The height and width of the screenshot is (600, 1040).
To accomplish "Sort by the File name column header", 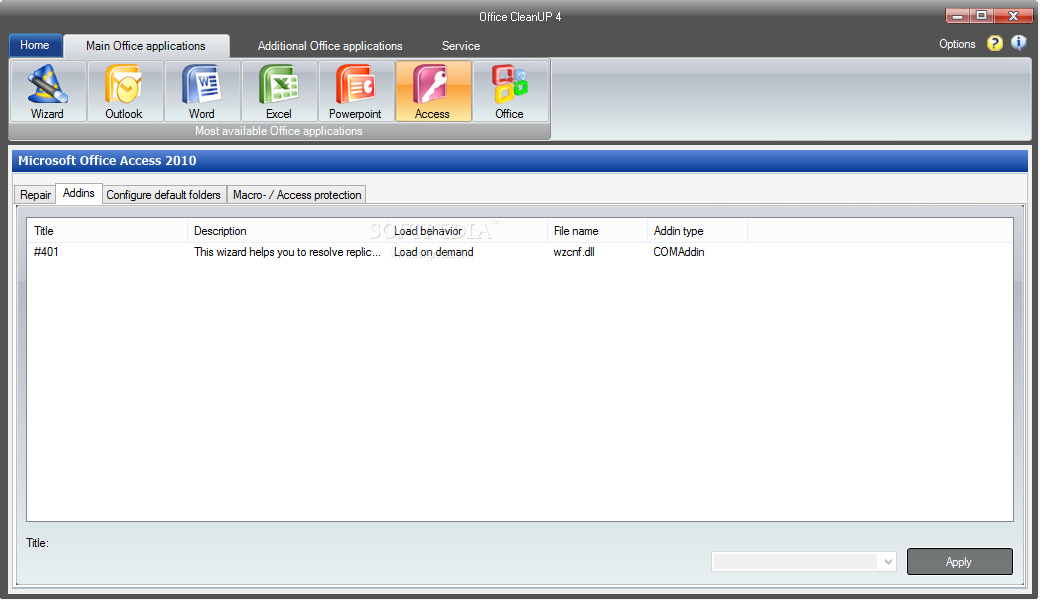I will pyautogui.click(x=597, y=231).
